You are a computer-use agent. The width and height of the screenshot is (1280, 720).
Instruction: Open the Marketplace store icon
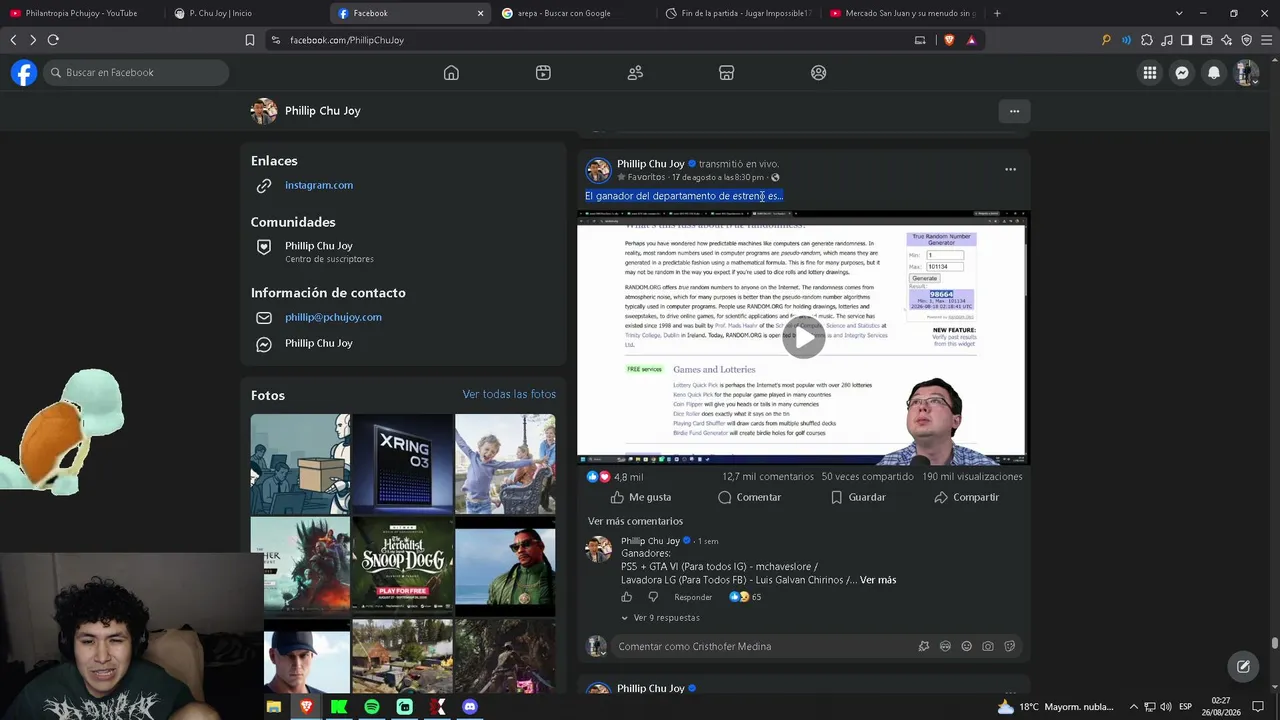(727, 73)
